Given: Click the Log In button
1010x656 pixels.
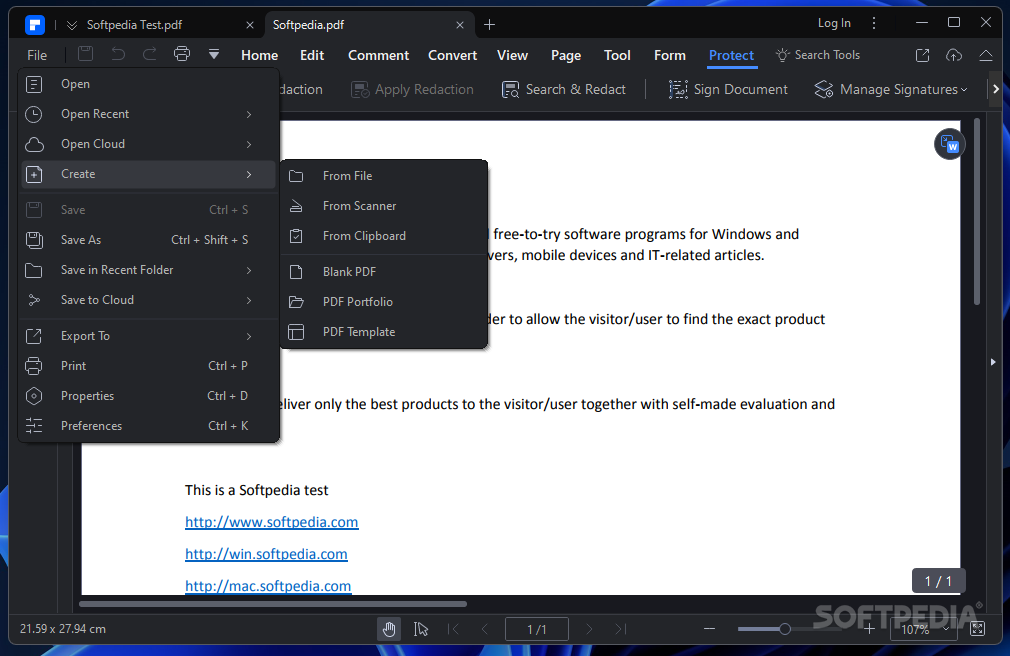Looking at the screenshot, I should click(x=834, y=23).
